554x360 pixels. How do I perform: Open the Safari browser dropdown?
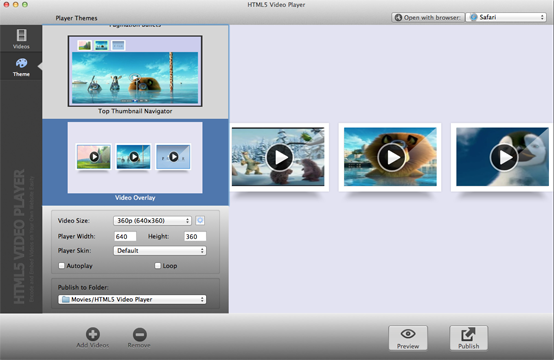click(506, 17)
